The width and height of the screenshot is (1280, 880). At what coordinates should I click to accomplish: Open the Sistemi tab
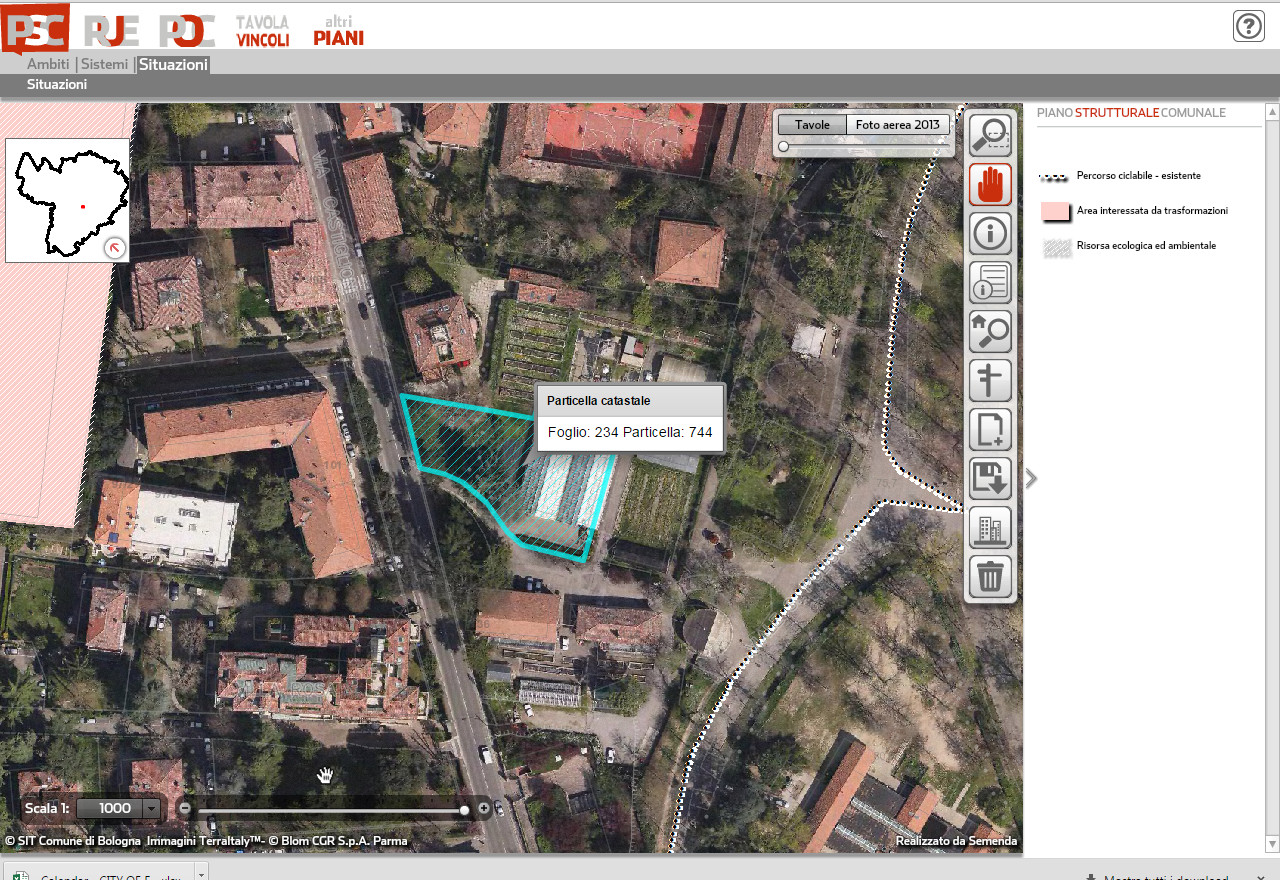pos(105,64)
